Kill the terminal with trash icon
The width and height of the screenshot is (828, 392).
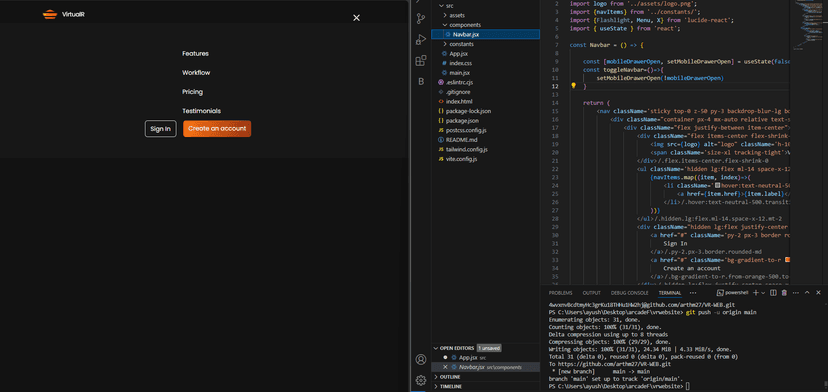[x=784, y=293]
